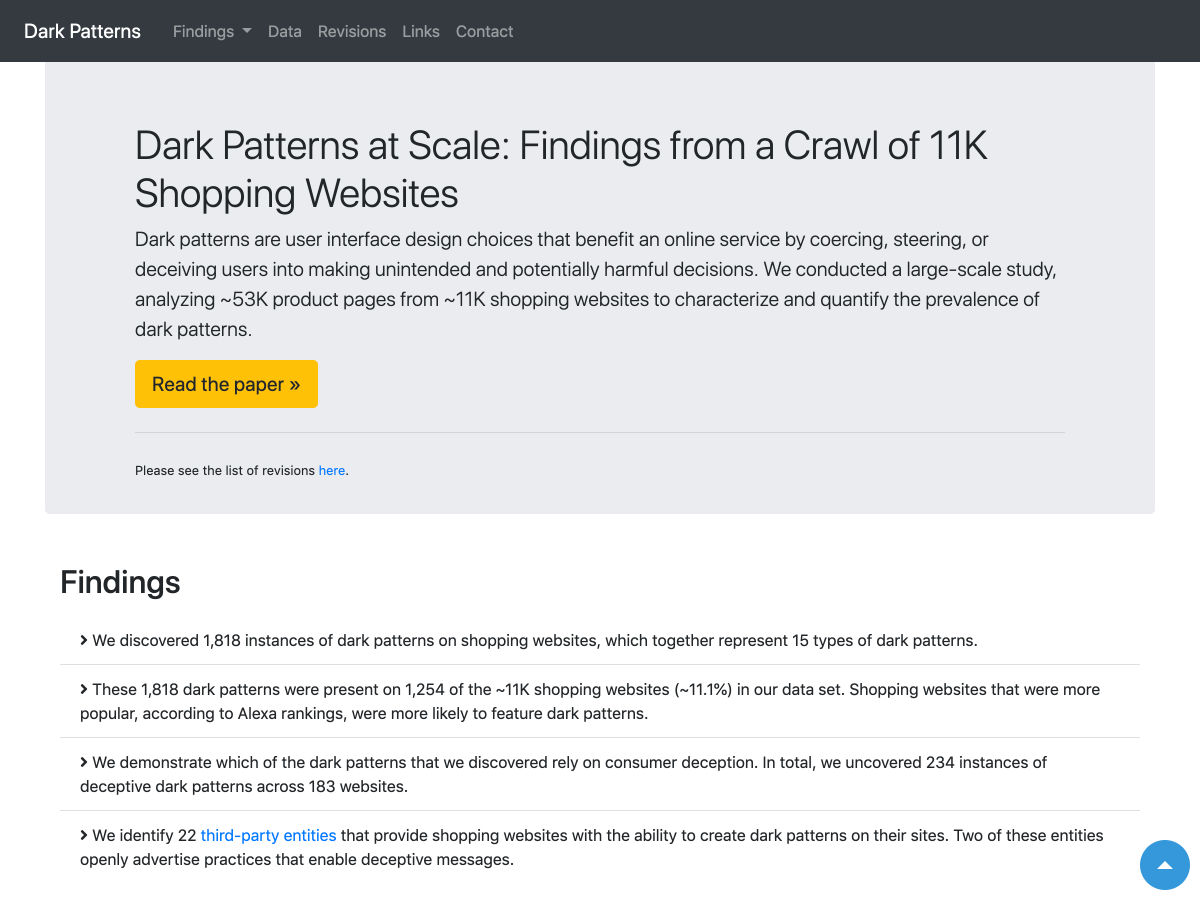Select the Links nav item

(x=420, y=31)
